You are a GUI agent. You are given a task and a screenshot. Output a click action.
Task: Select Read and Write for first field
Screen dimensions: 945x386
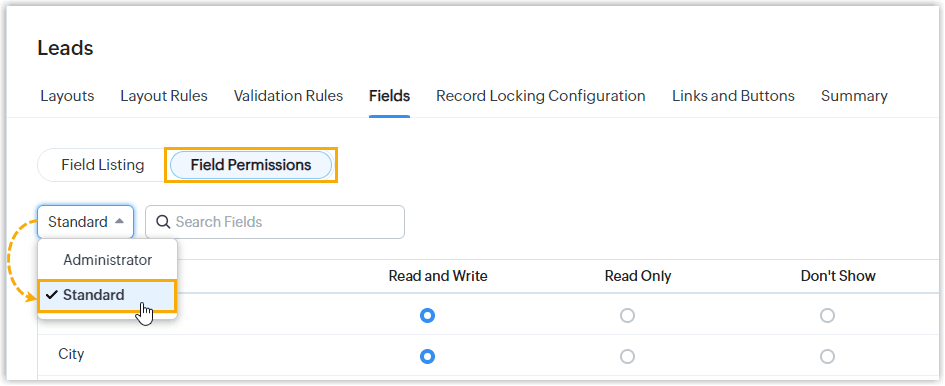pos(427,315)
